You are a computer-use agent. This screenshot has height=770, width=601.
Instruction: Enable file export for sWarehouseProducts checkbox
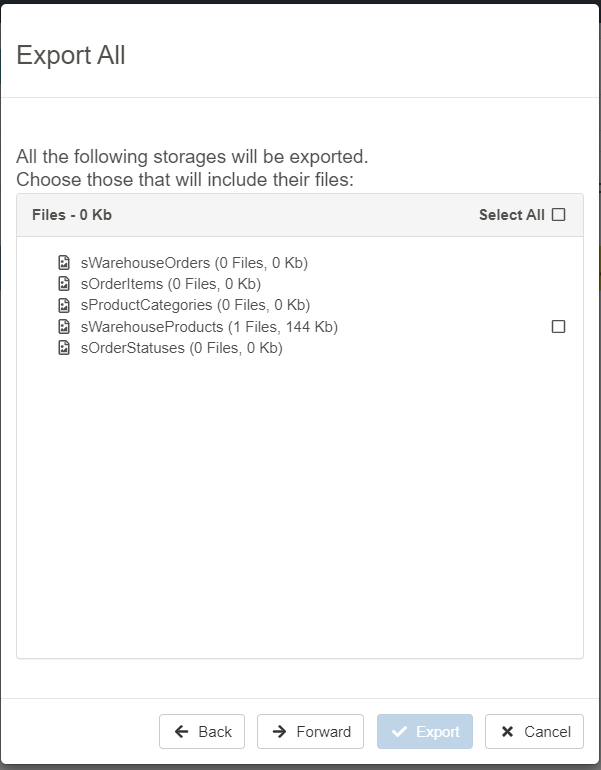pyautogui.click(x=559, y=327)
